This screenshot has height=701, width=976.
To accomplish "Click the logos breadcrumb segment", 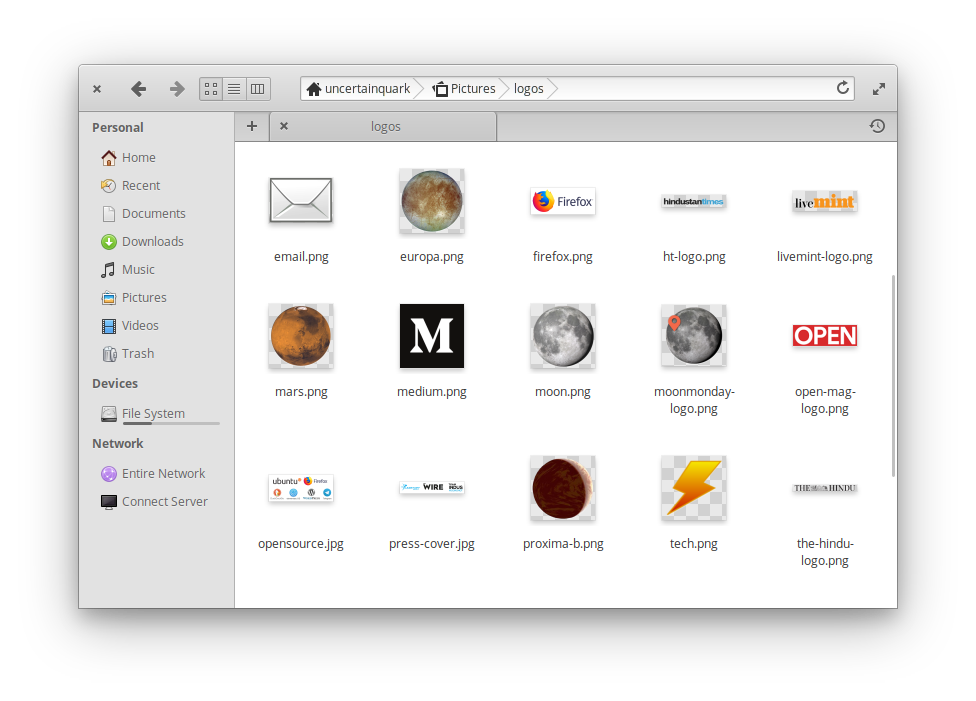I will point(528,88).
